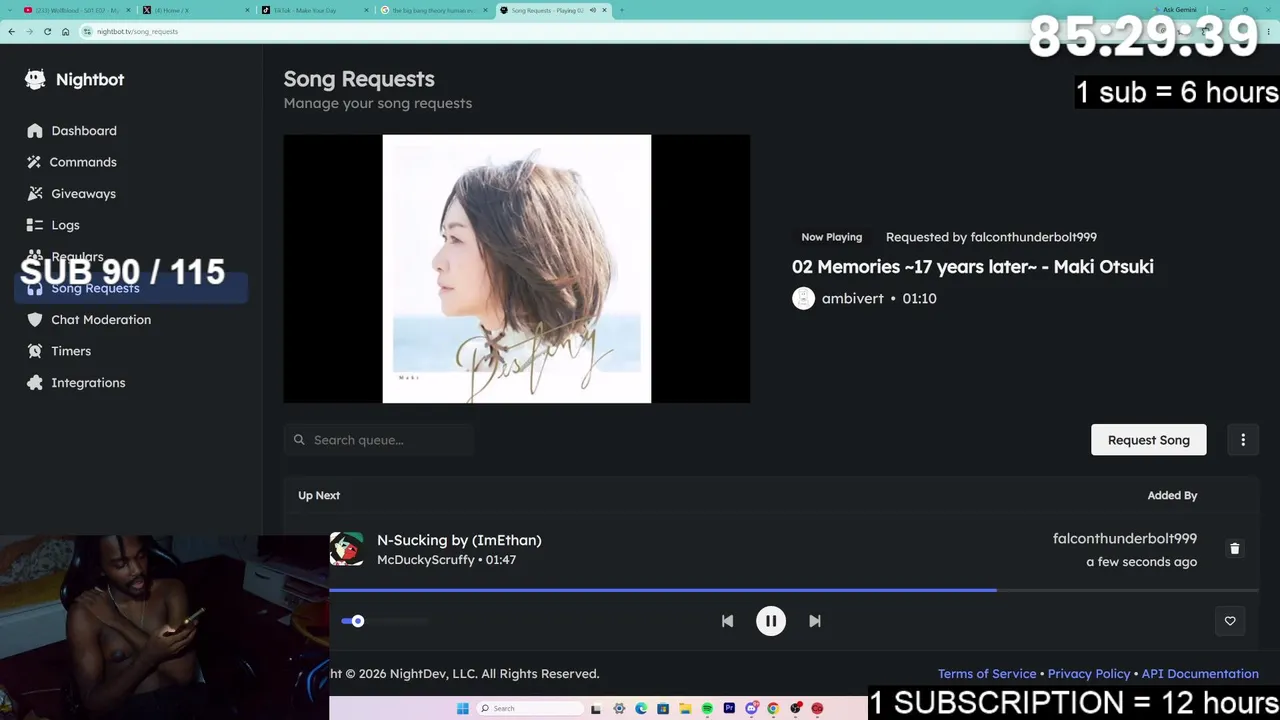Open the Integrations puzzle icon
This screenshot has width=1280, height=720.
click(35, 383)
